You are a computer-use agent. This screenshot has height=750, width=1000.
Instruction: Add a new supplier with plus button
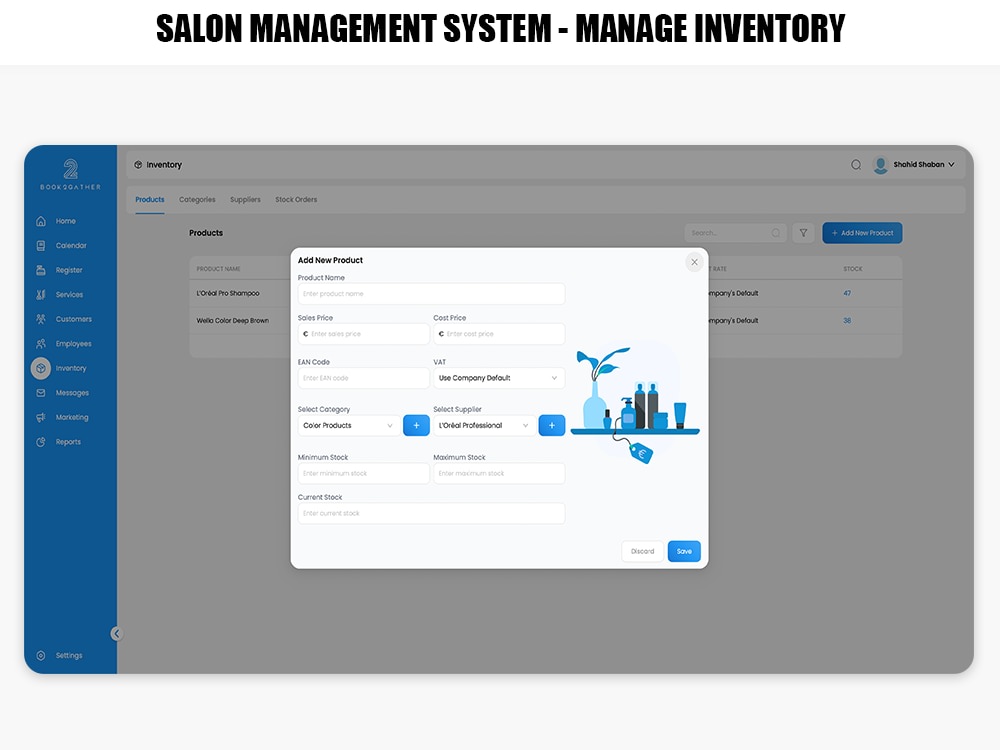[552, 425]
